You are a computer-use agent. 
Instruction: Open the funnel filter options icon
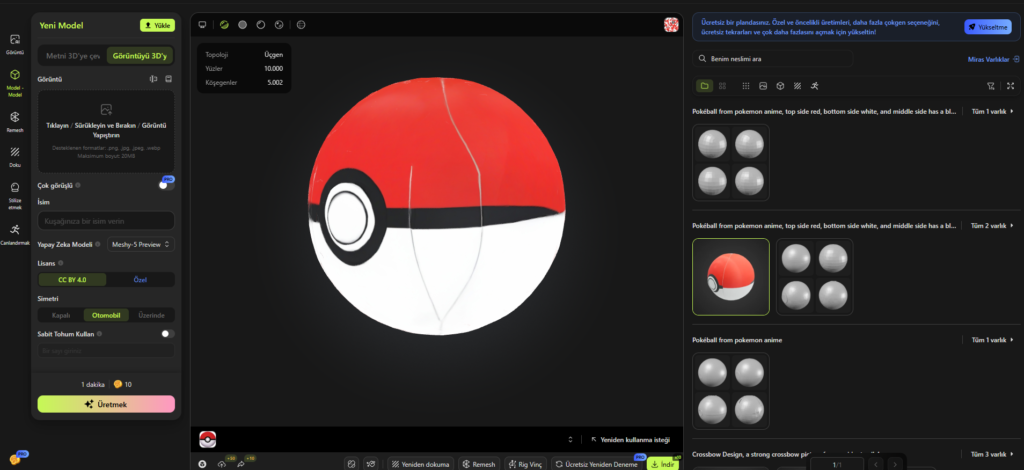[x=991, y=86]
